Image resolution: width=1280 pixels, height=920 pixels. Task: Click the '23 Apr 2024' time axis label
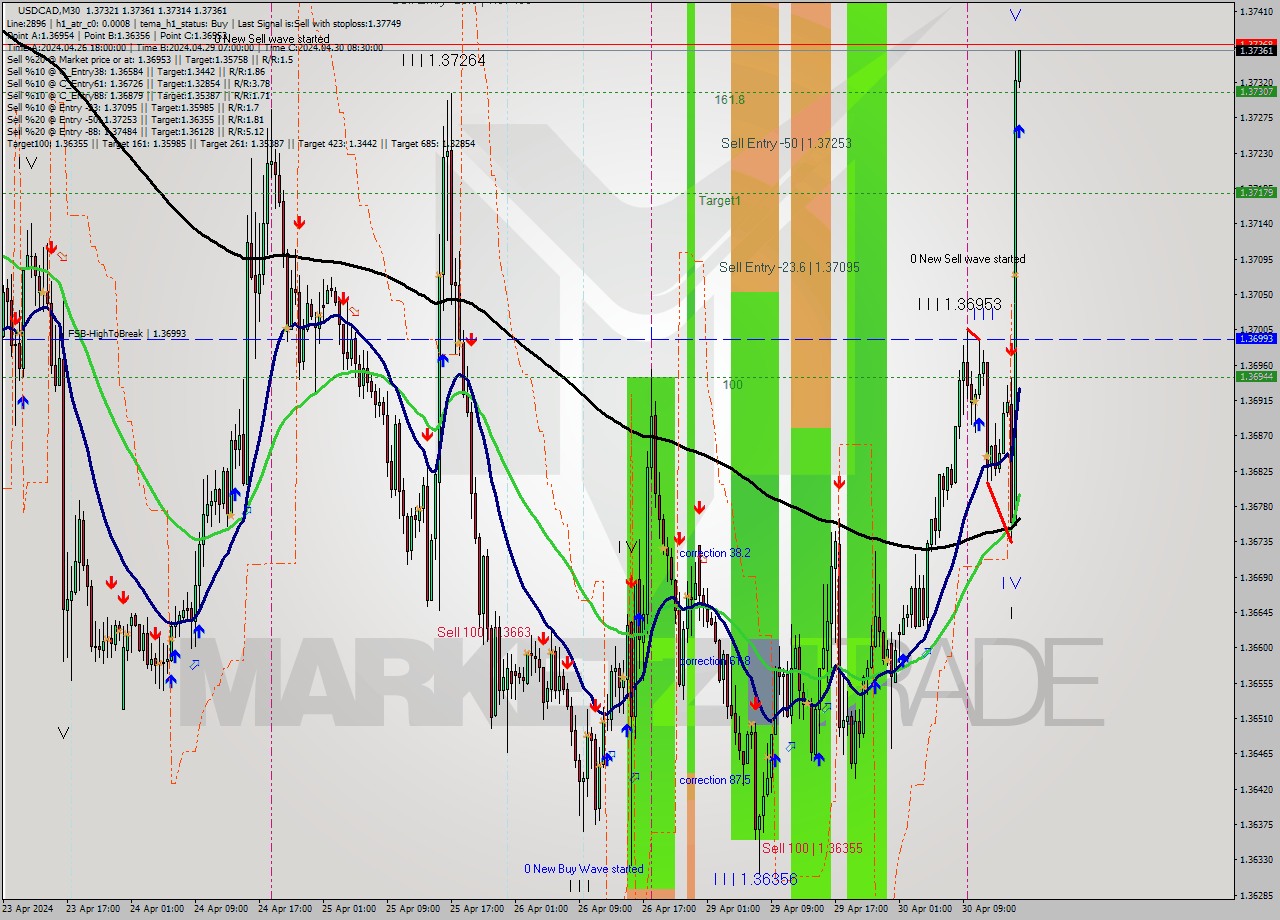pyautogui.click(x=30, y=909)
